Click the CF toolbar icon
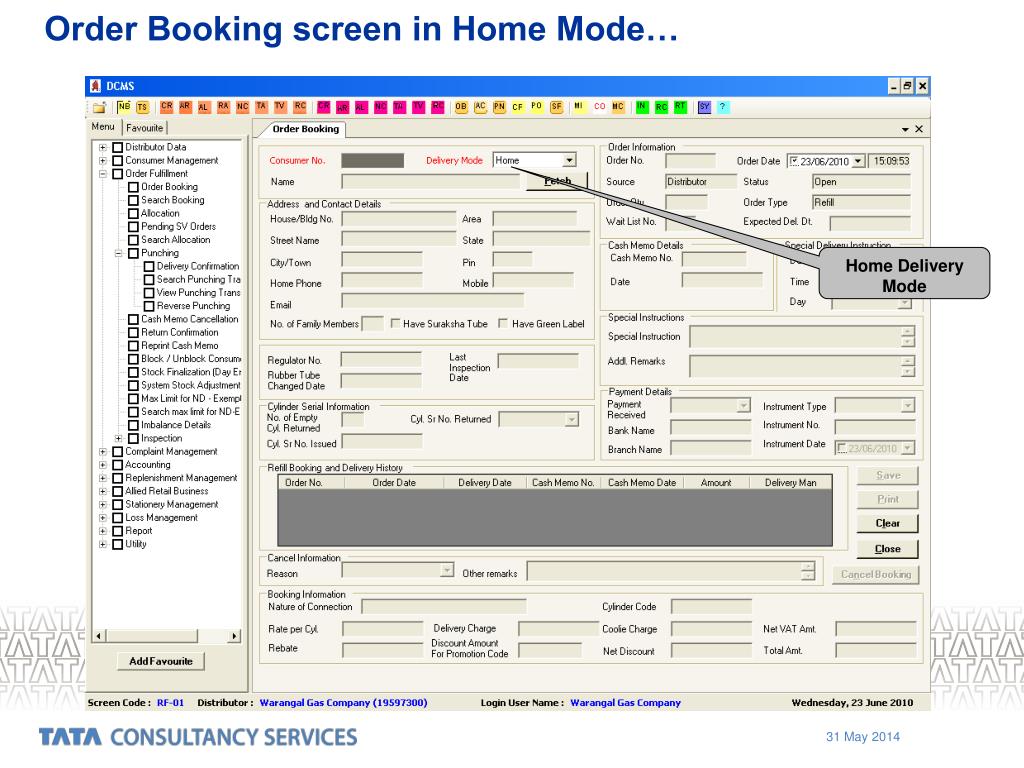The image size is (1024, 768). 518,106
